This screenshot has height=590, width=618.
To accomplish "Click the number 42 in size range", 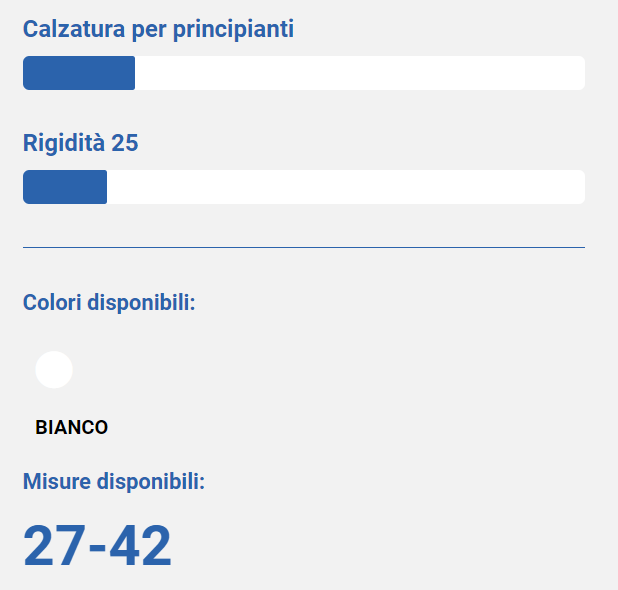I will pyautogui.click(x=140, y=545).
